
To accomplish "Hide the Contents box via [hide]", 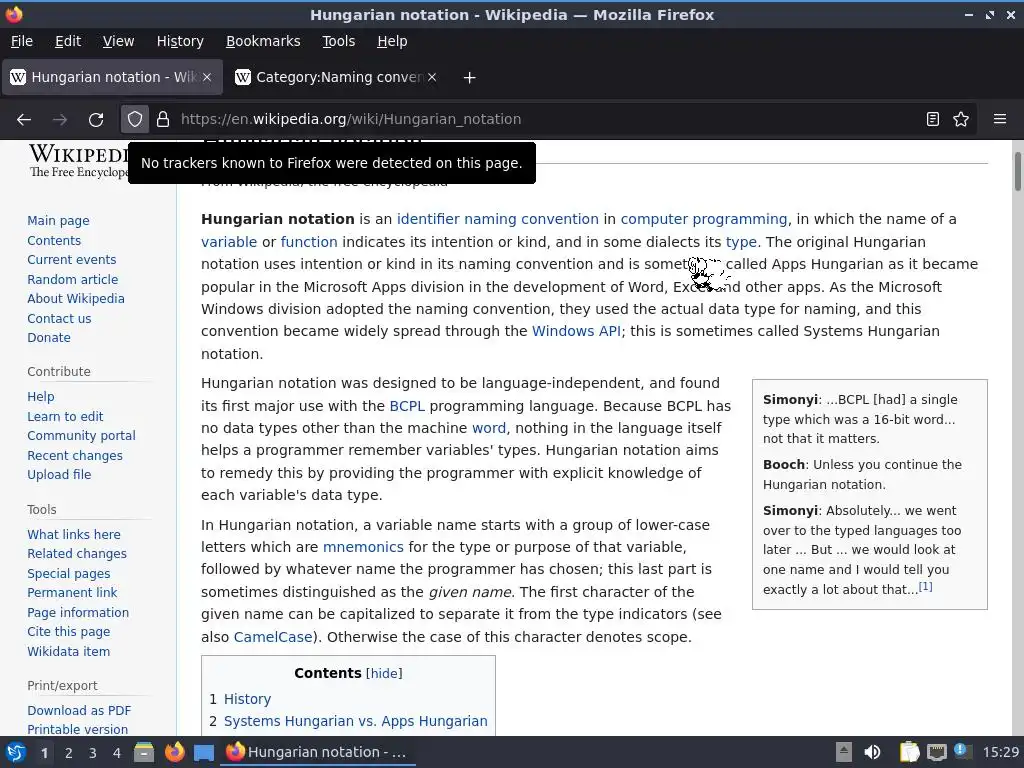I will pos(384,673).
